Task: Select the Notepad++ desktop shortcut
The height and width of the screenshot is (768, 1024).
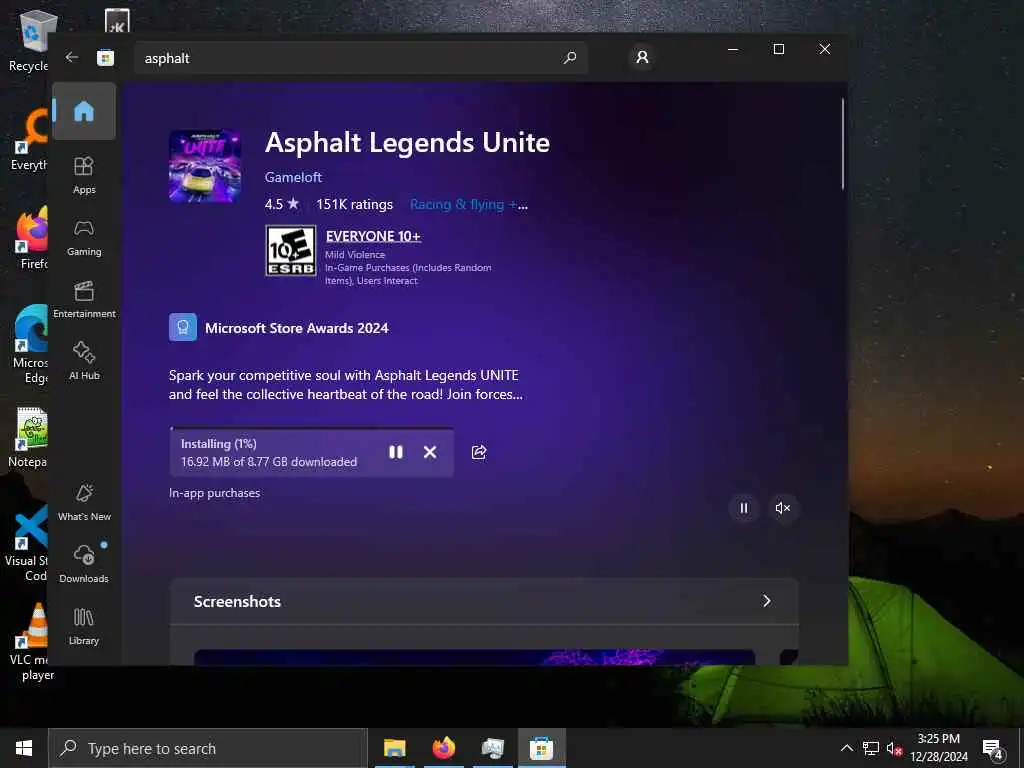Action: point(29,438)
